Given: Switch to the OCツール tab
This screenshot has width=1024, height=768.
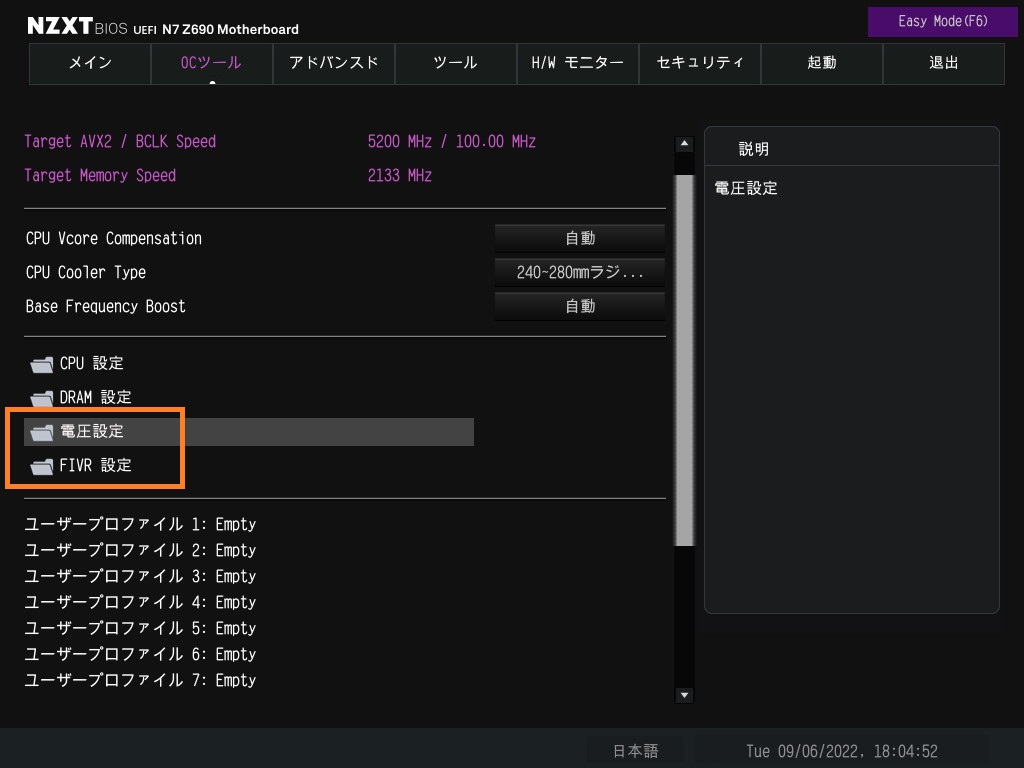Looking at the screenshot, I should pyautogui.click(x=212, y=63).
